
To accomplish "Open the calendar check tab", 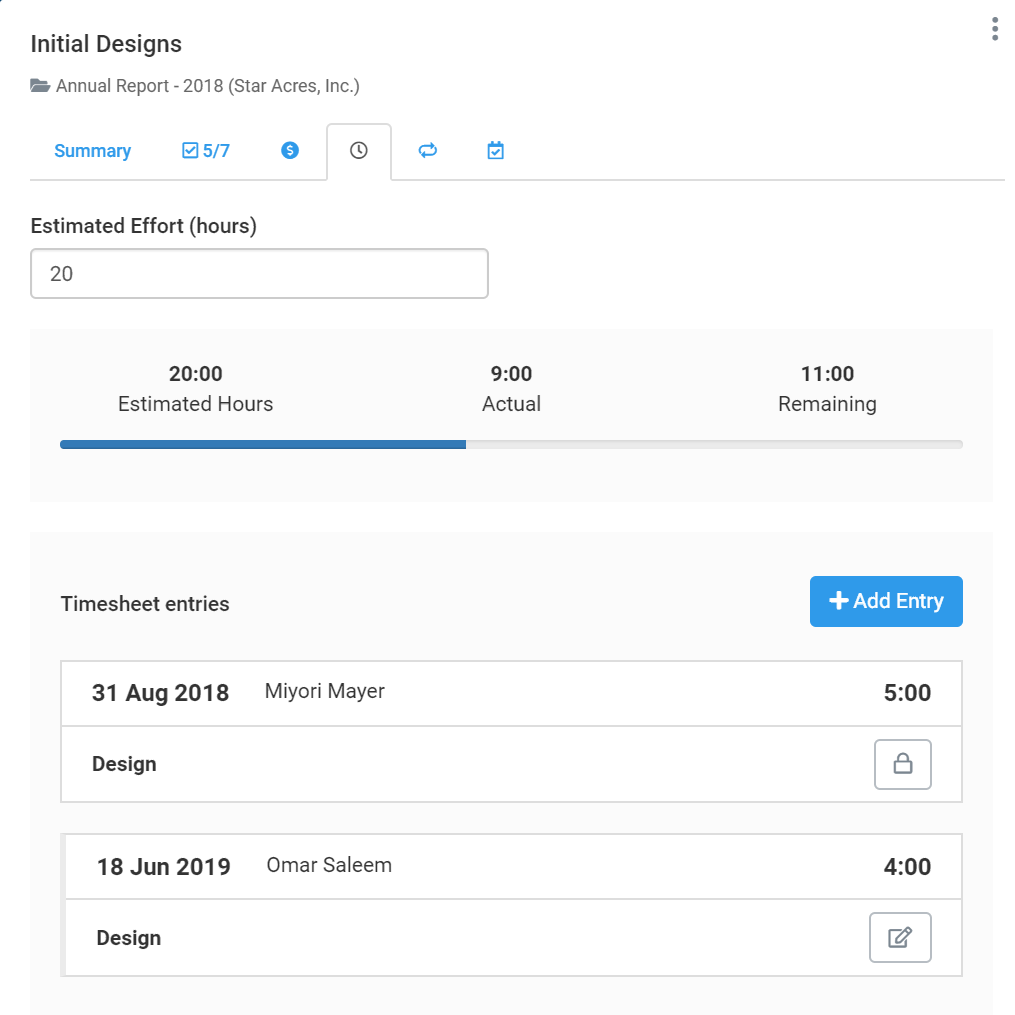I will [x=495, y=151].
